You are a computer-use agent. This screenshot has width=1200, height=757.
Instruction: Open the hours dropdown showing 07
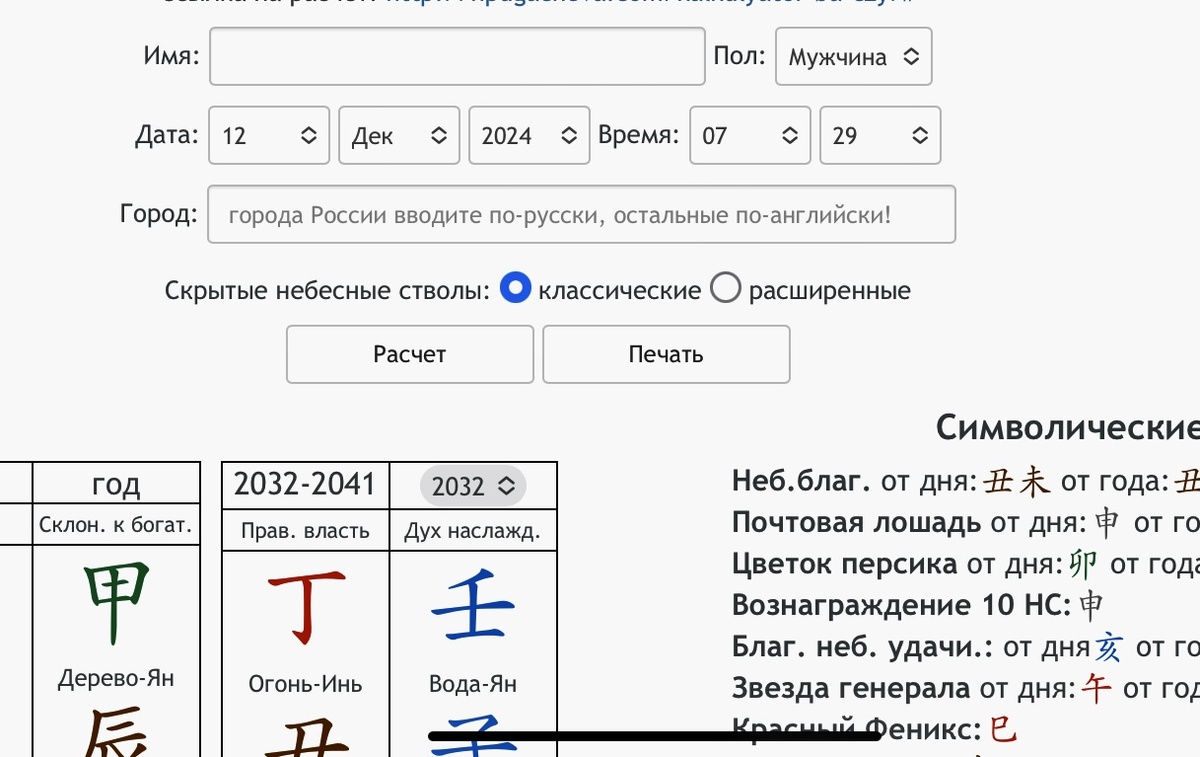pos(750,135)
